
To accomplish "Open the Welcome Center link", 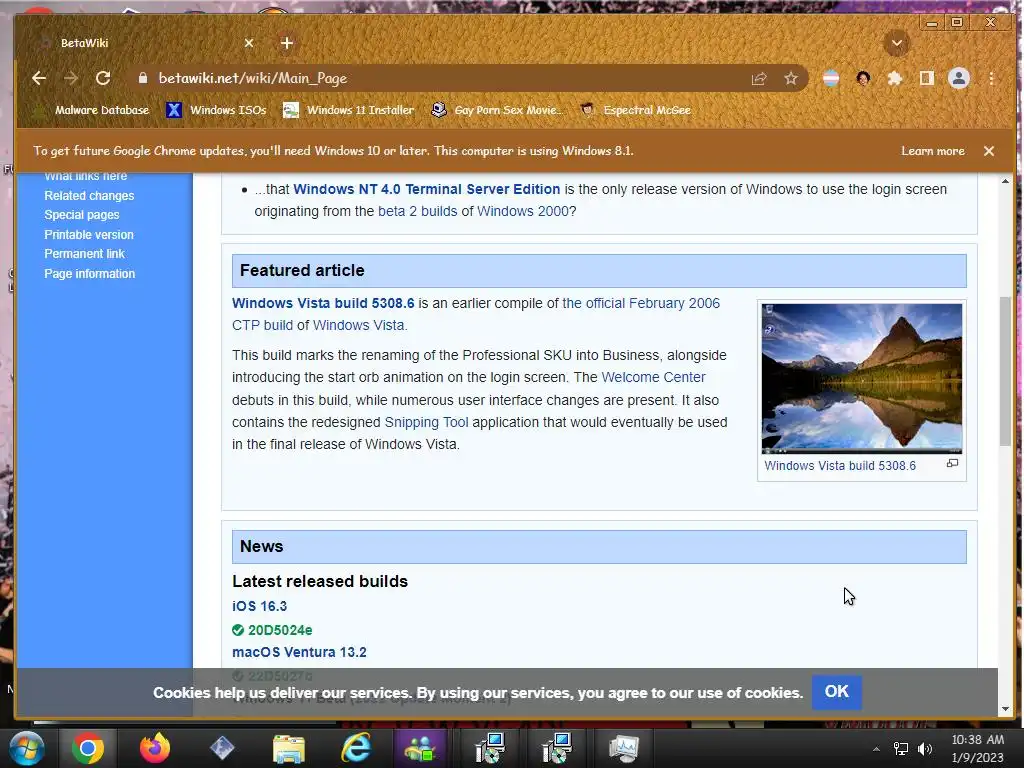I will pos(653,377).
